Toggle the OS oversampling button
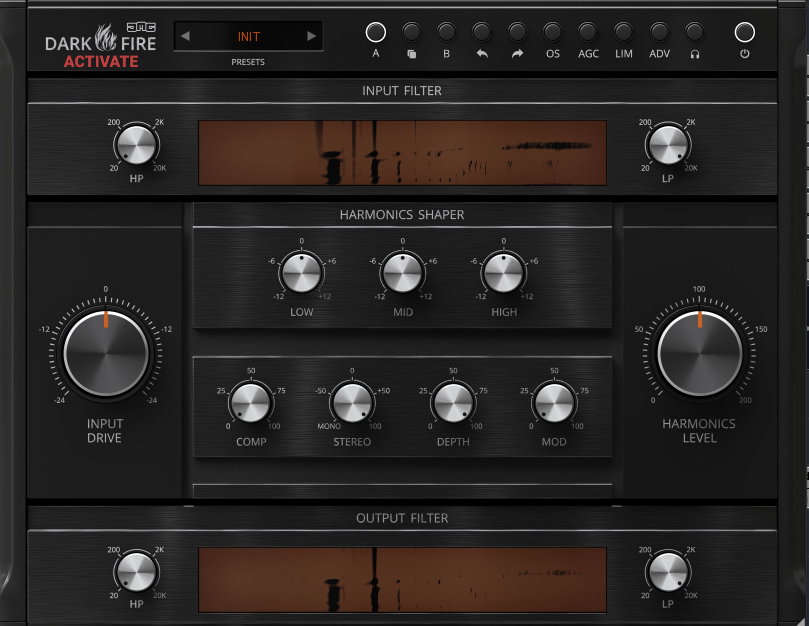Image resolution: width=809 pixels, height=626 pixels. pyautogui.click(x=553, y=32)
